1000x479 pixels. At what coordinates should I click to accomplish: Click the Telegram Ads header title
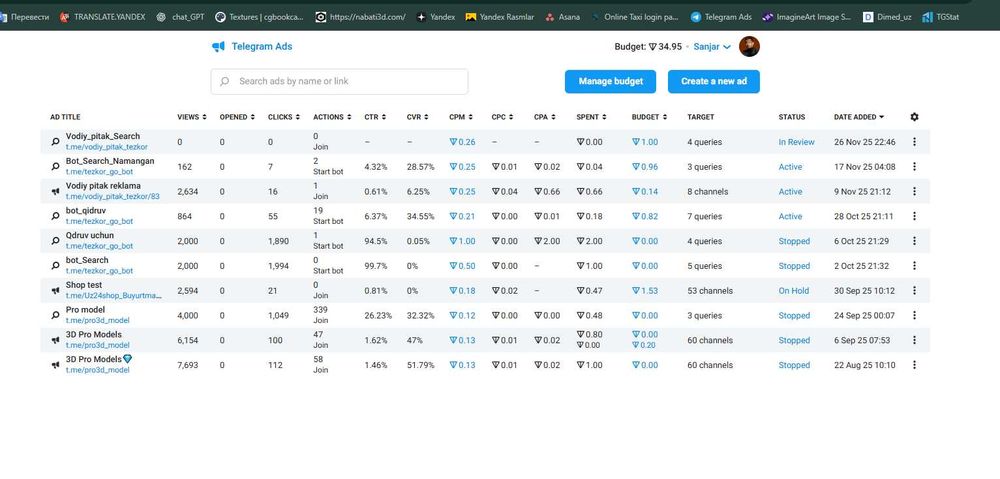click(x=261, y=47)
